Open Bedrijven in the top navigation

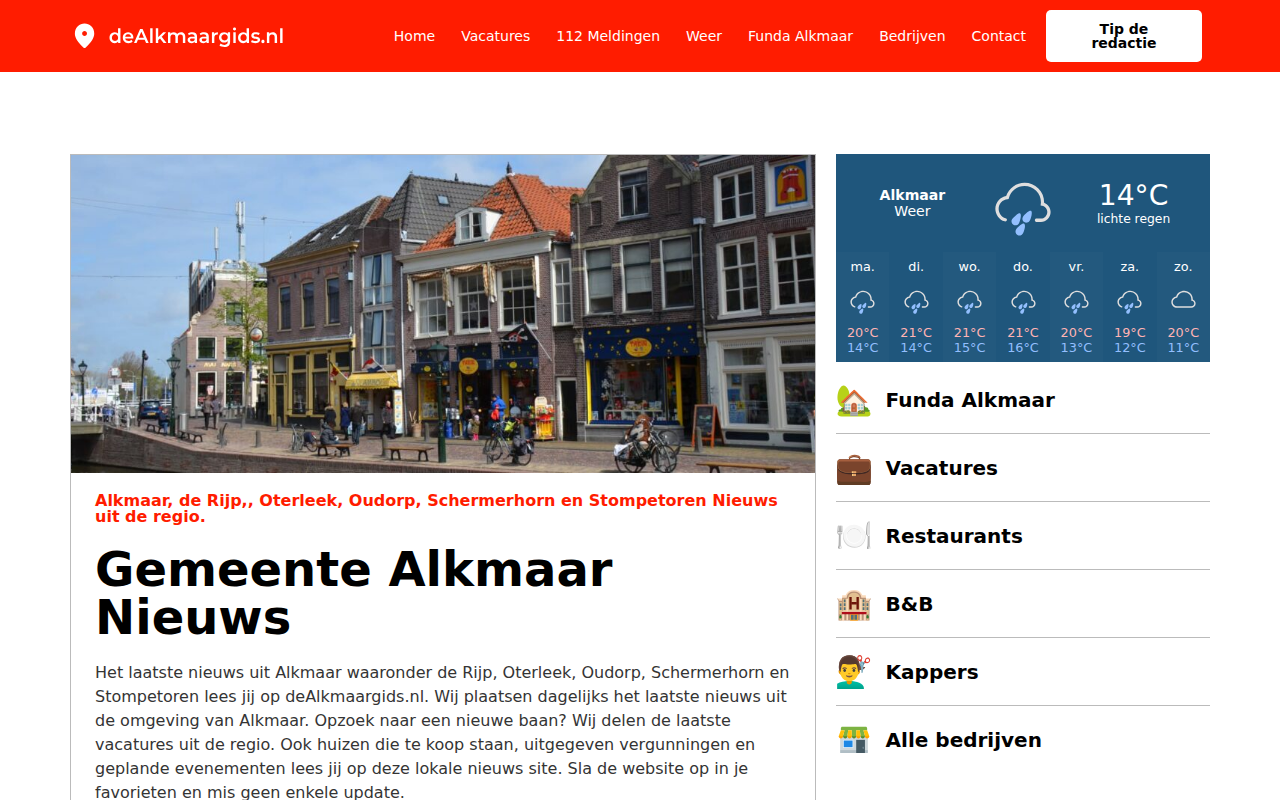[x=912, y=36]
